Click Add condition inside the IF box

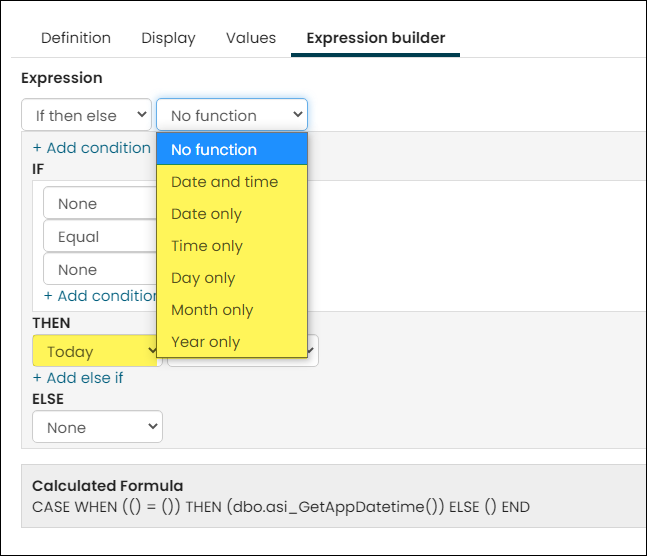[100, 296]
